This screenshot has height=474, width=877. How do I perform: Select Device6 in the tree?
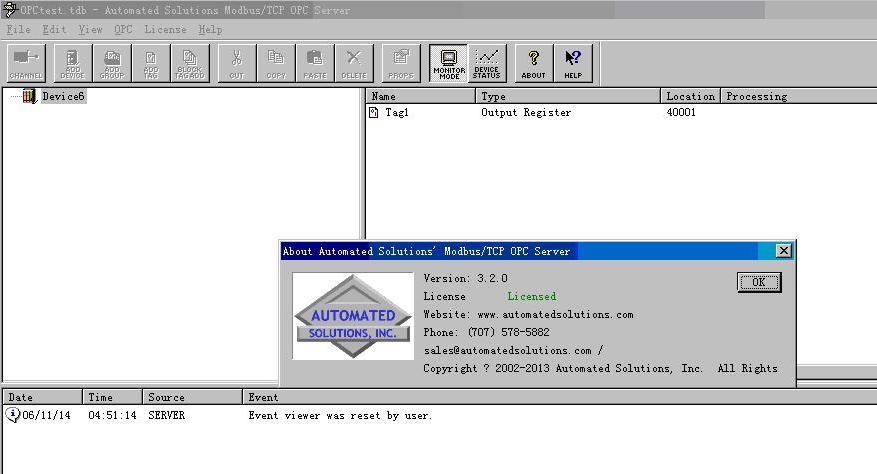63,96
